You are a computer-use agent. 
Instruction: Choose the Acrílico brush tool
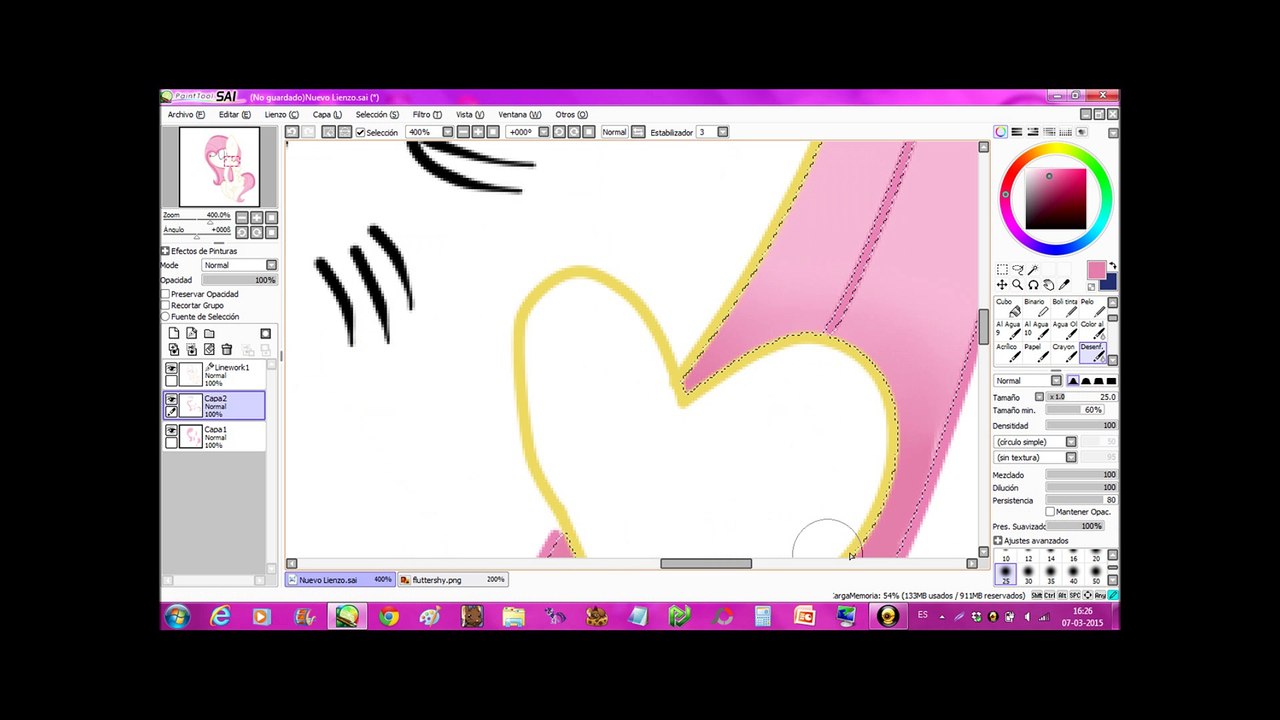(x=1007, y=353)
